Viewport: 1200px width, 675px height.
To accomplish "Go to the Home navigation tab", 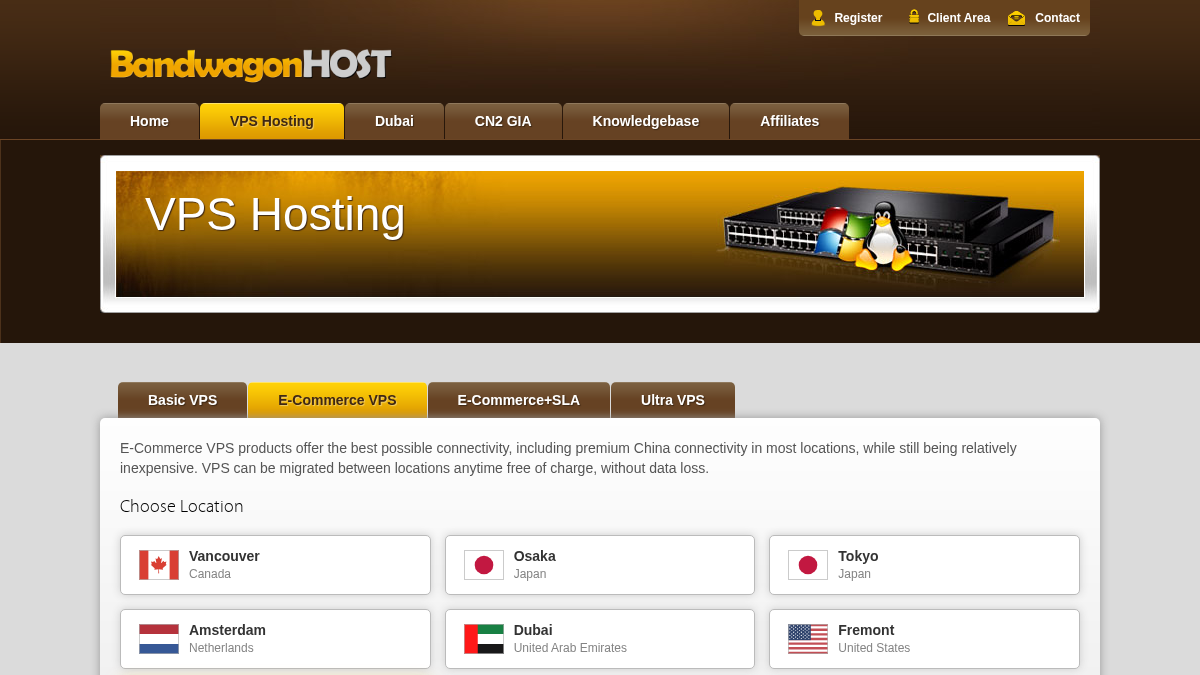I will [149, 121].
